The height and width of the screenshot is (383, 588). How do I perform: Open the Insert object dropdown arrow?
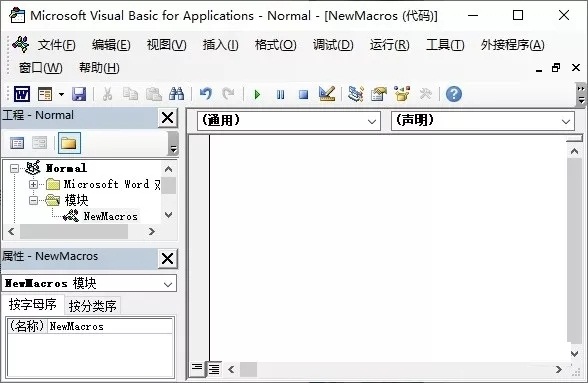[61, 95]
